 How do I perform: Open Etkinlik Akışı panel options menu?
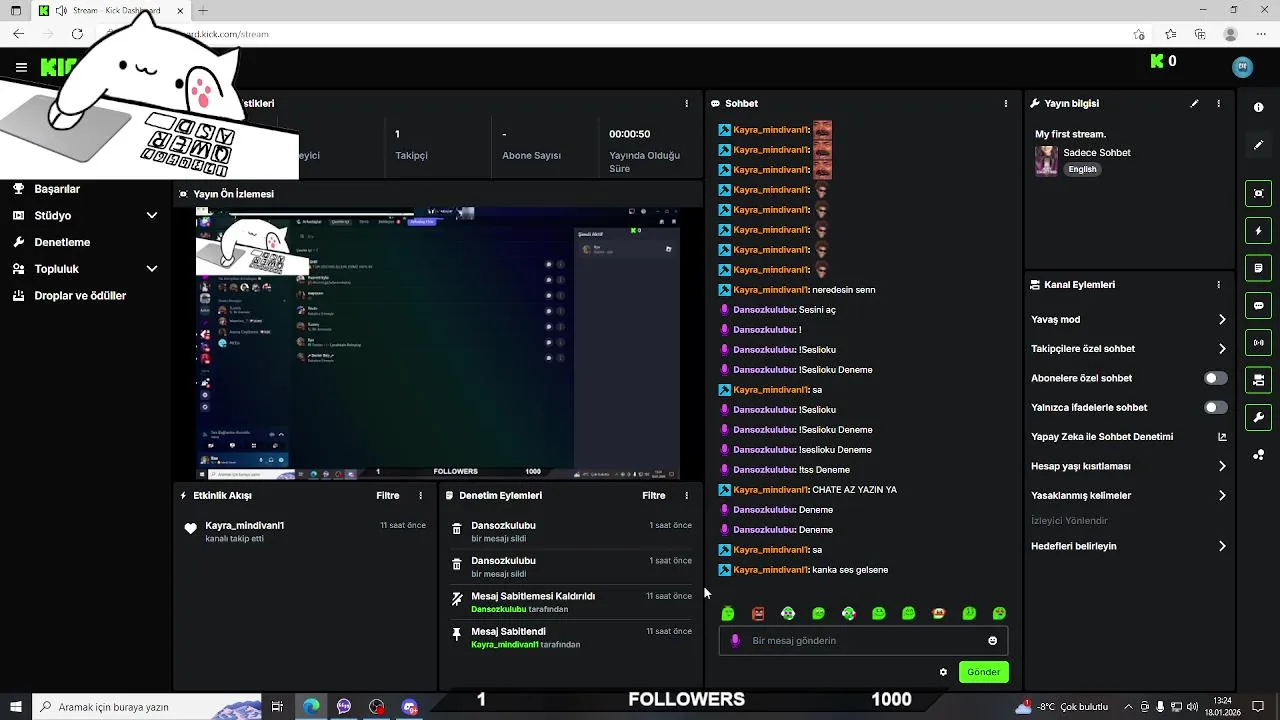pyautogui.click(x=420, y=495)
